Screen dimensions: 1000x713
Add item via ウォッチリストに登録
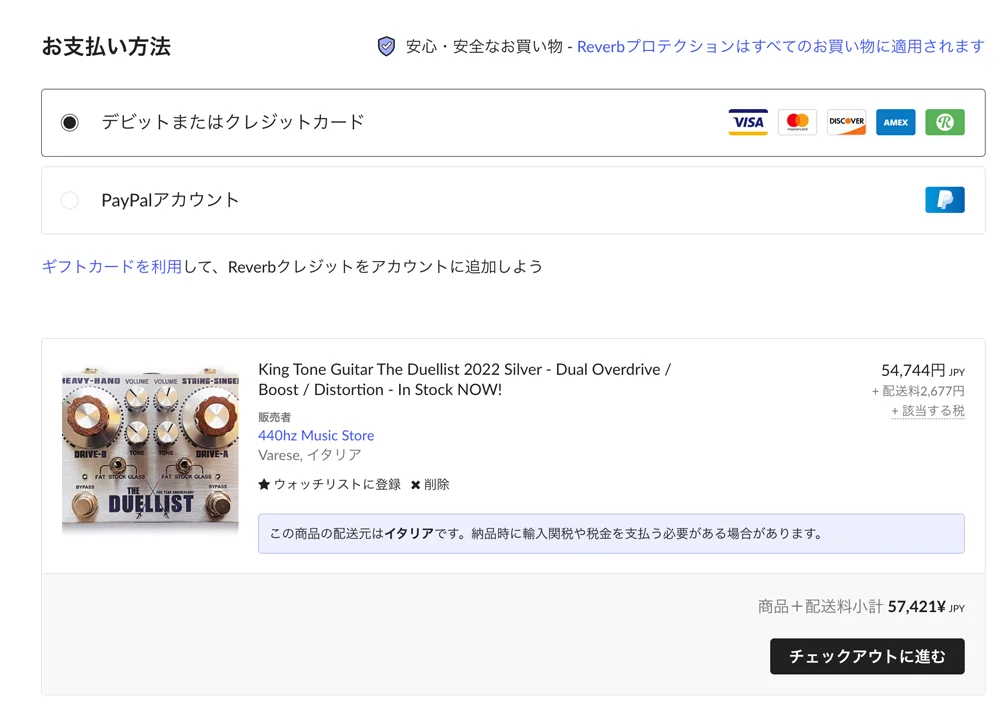click(x=337, y=485)
